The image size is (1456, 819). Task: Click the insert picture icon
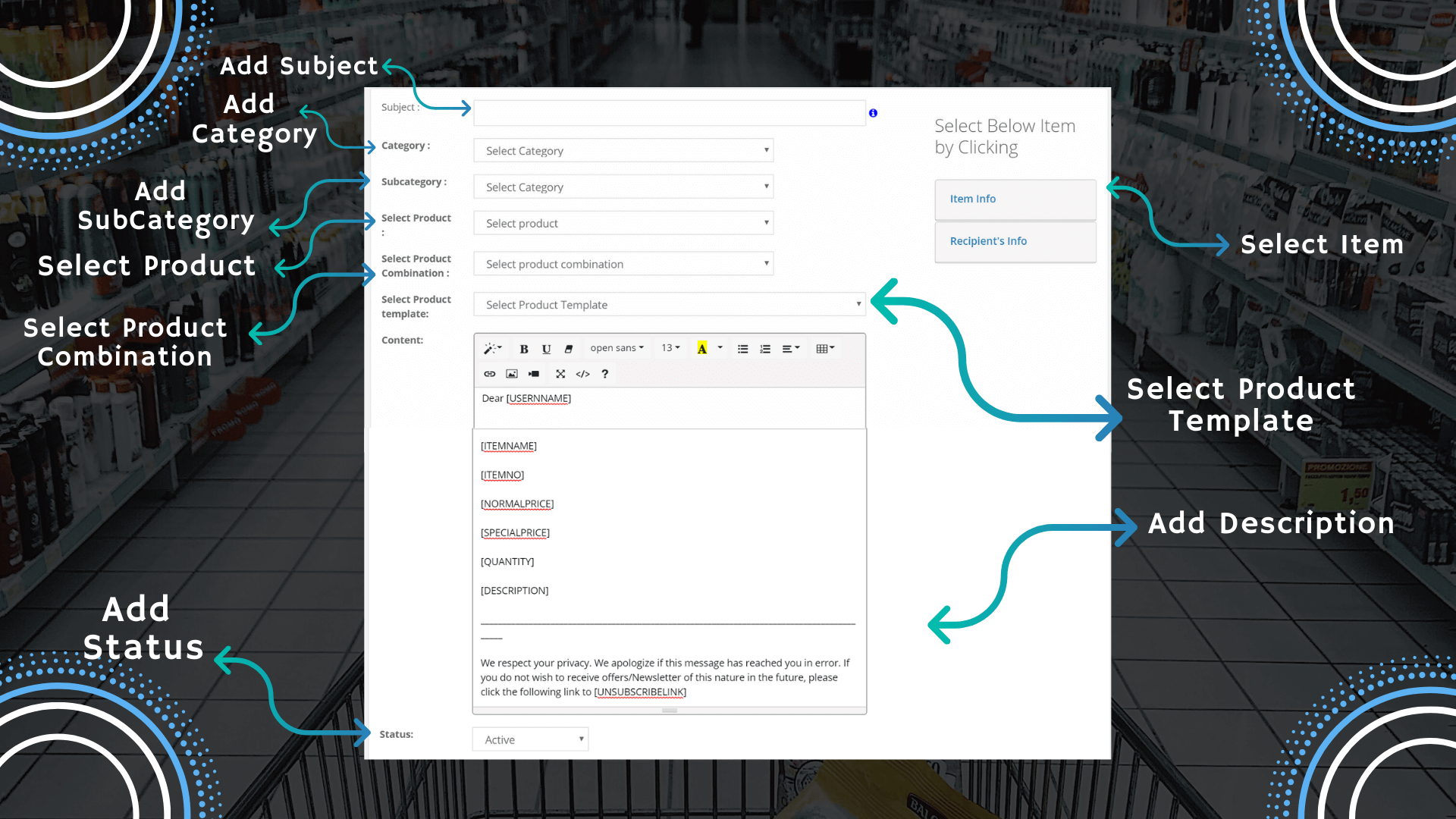512,374
